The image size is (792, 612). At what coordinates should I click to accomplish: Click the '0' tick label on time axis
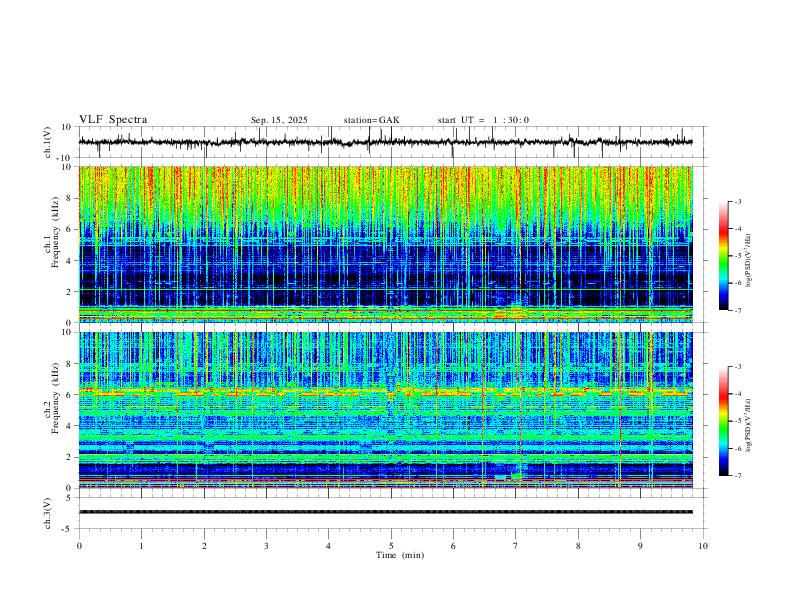[79, 546]
